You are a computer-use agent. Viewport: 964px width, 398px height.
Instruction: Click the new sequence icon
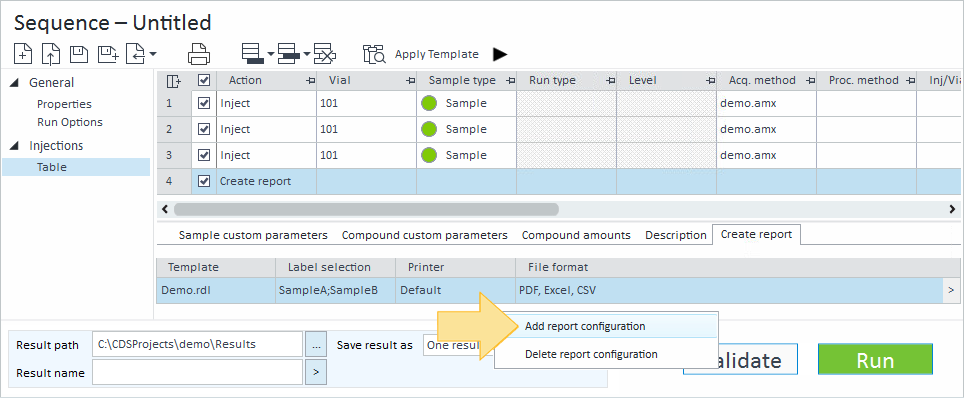coord(23,54)
